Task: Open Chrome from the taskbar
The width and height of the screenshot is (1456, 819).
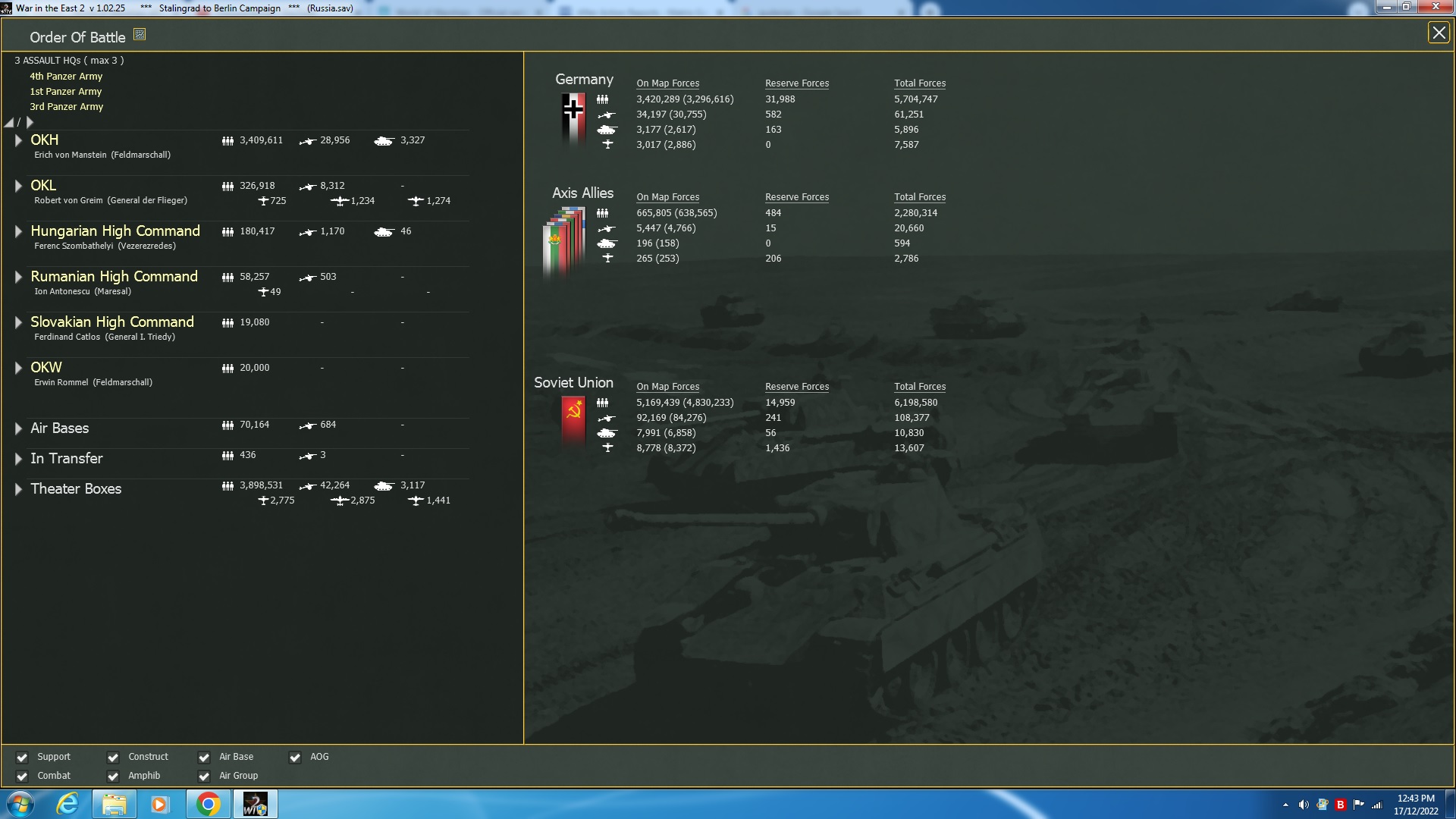Action: pyautogui.click(x=208, y=804)
